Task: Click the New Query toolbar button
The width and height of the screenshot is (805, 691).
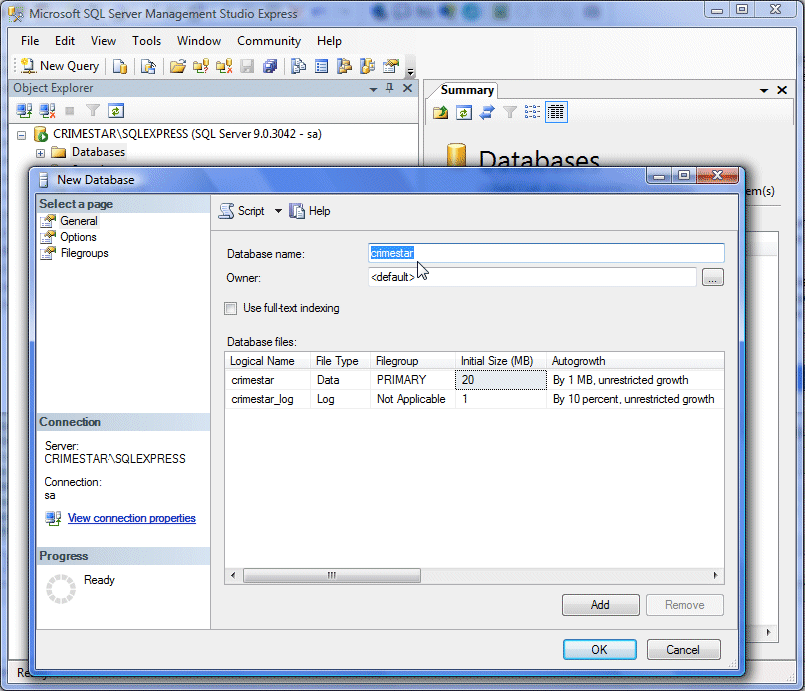Action: tap(60, 66)
